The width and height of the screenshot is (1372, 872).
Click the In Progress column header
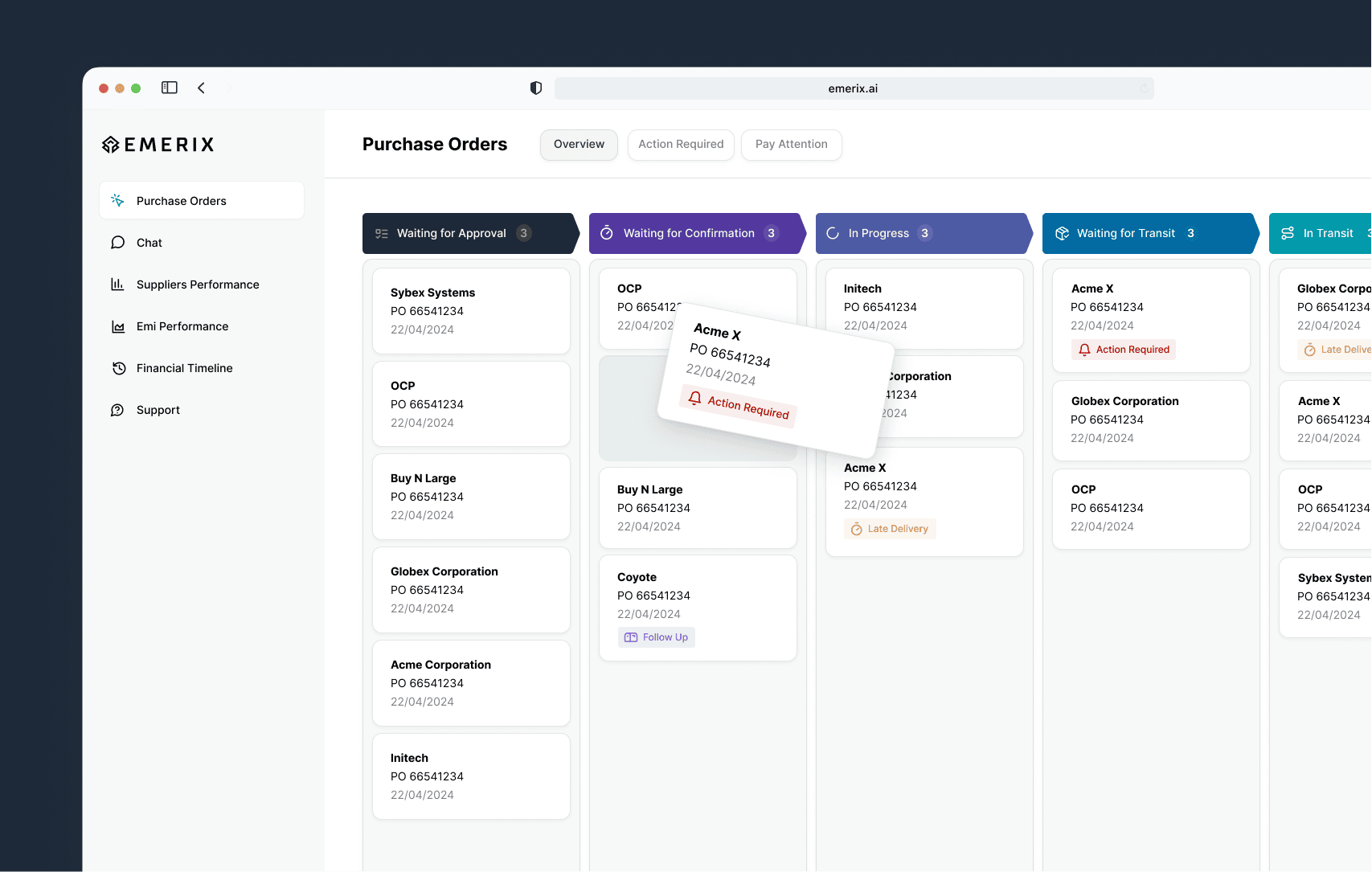click(x=924, y=233)
